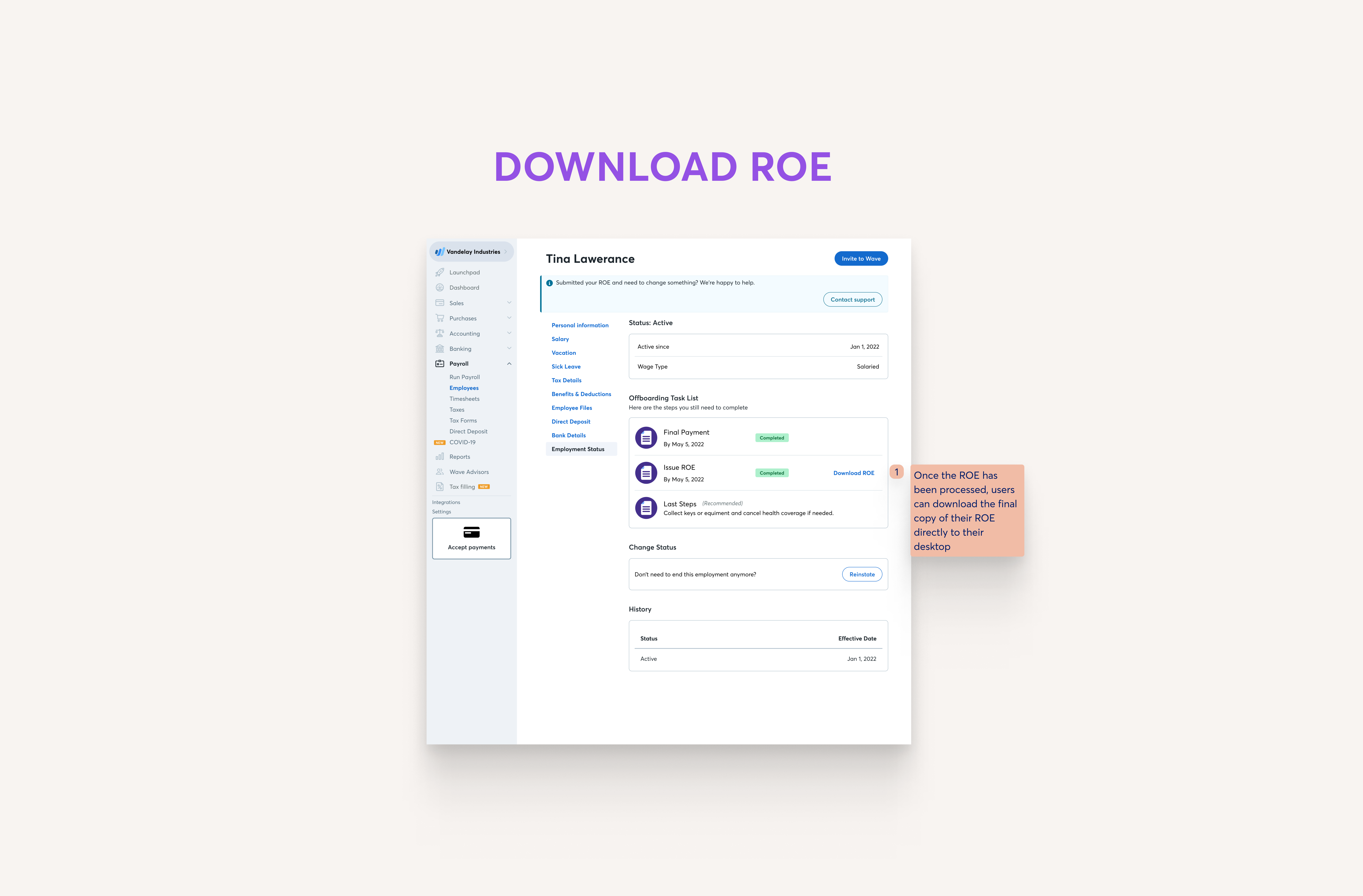Image resolution: width=1363 pixels, height=896 pixels.
Task: Click the Last Steps document icon
Action: click(x=646, y=508)
